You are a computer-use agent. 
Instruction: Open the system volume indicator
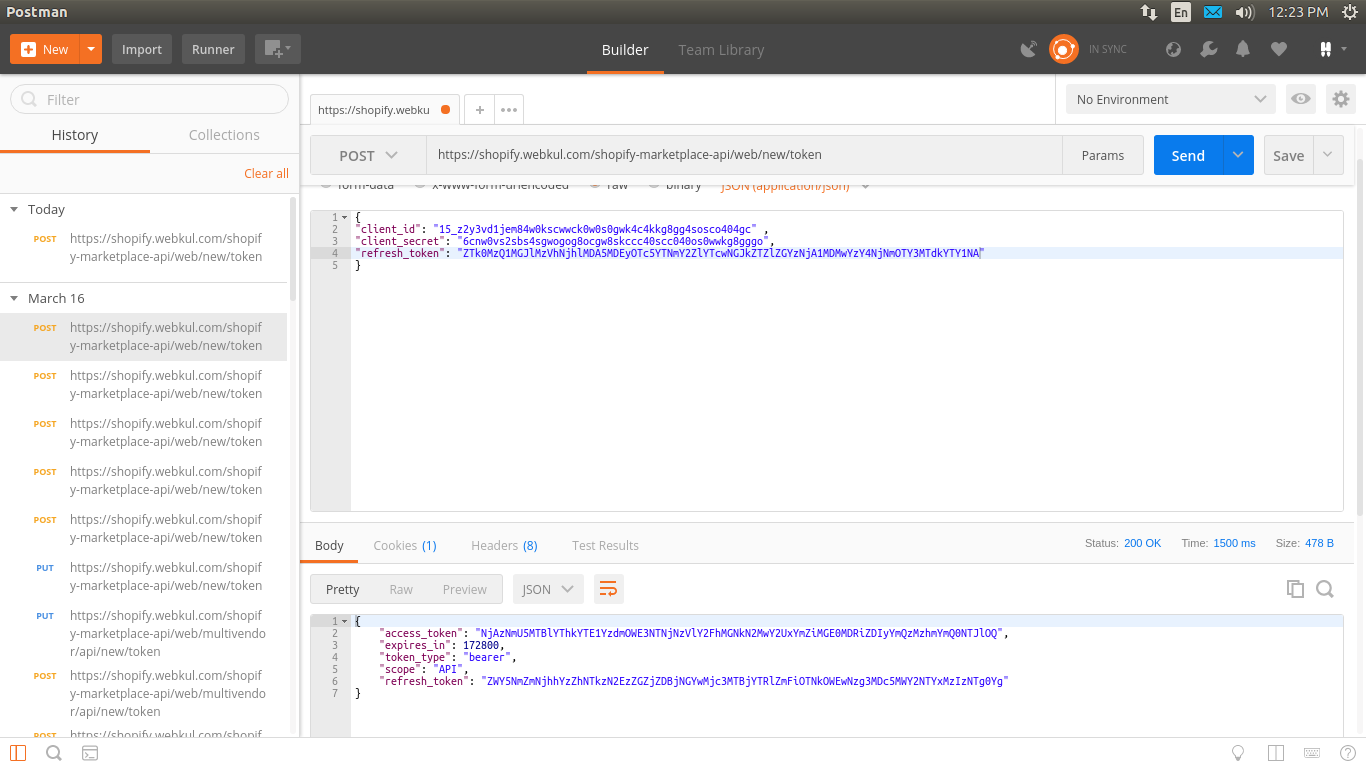1245,12
